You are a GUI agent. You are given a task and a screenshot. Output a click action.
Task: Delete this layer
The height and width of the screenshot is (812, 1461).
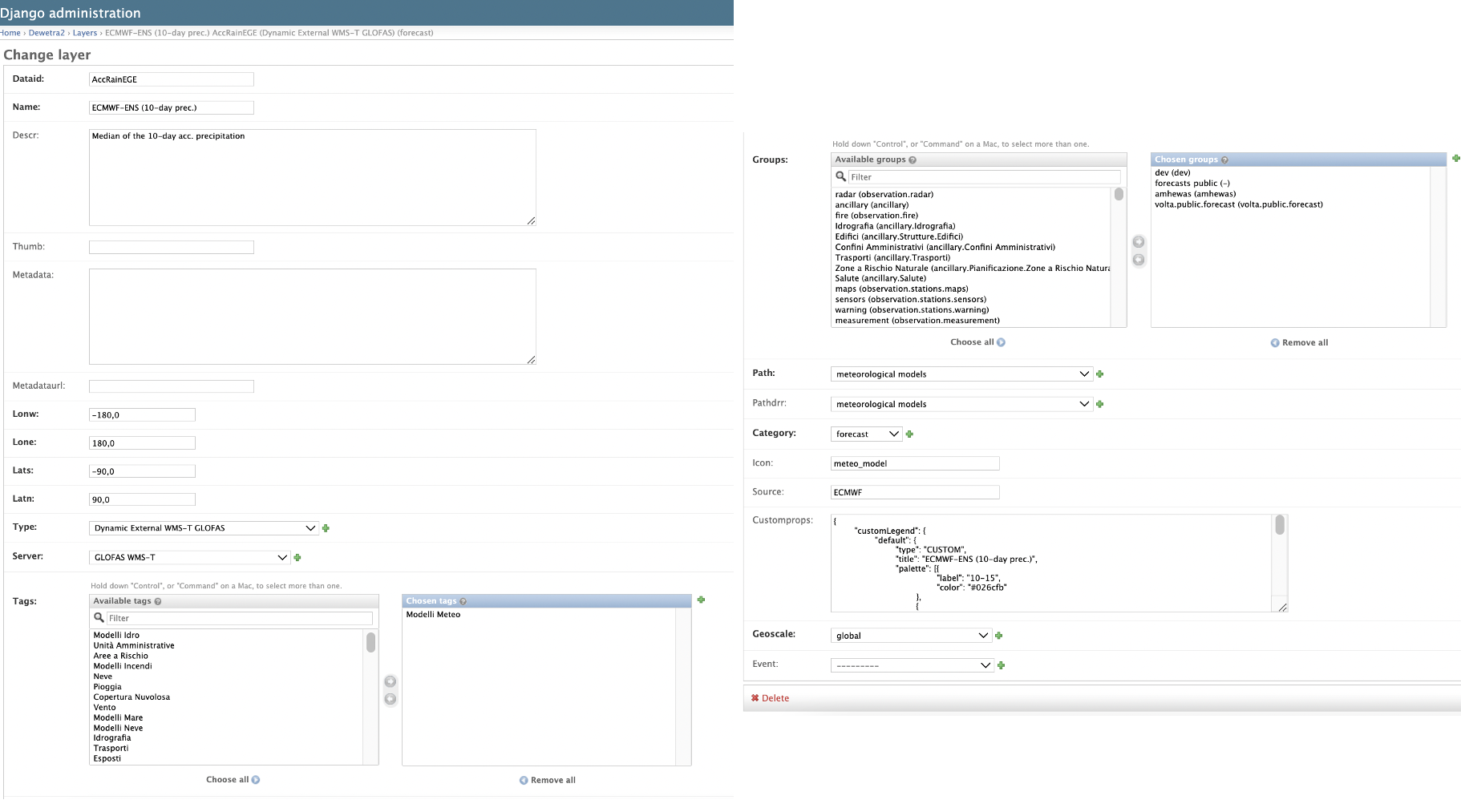(770, 698)
